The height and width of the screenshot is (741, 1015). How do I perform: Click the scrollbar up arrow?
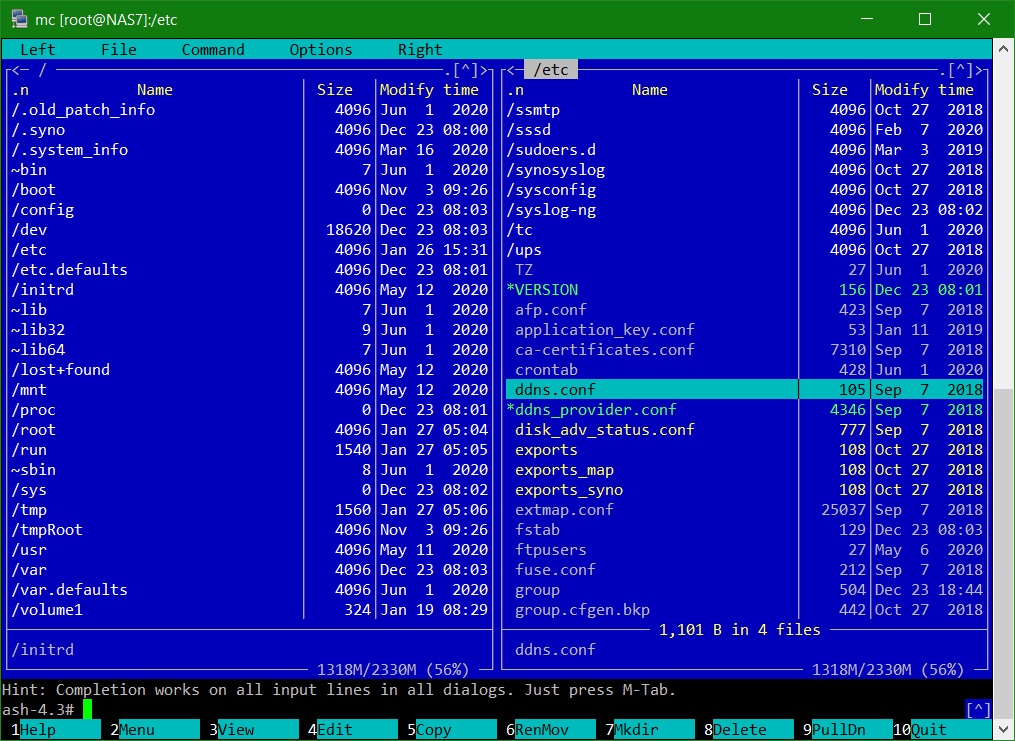coord(1005,47)
